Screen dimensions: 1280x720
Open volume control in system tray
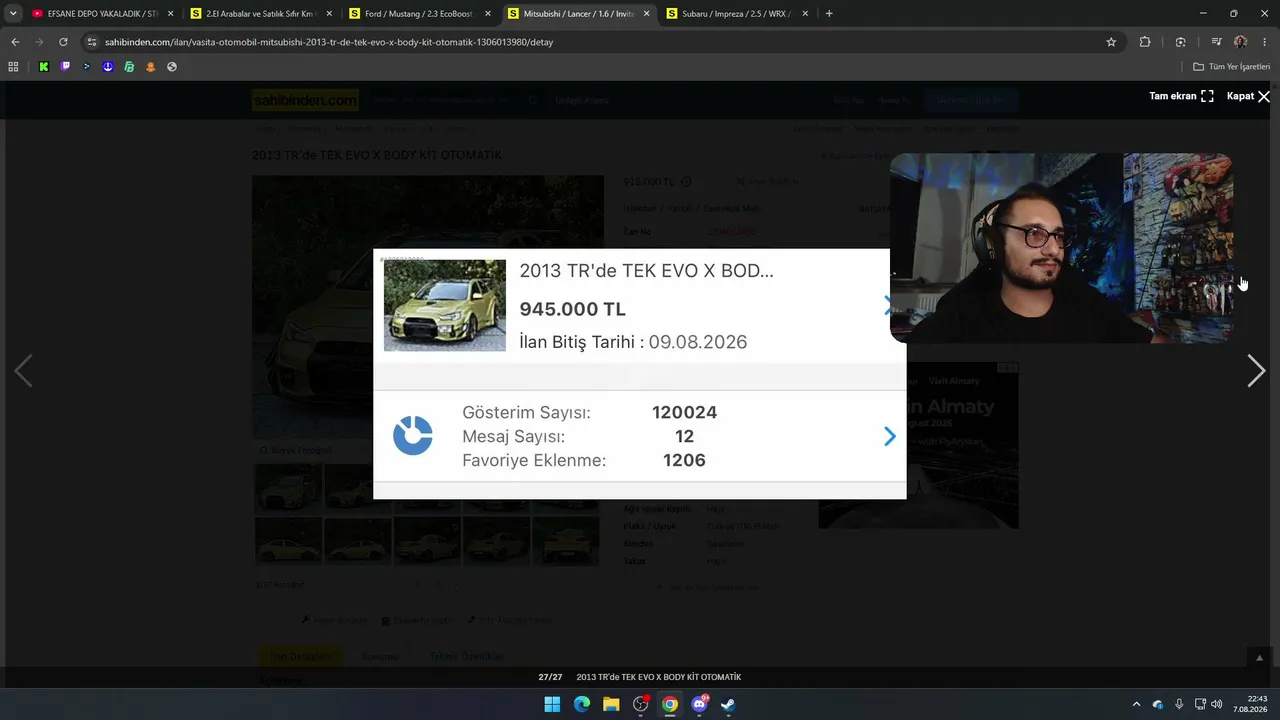[1217, 704]
